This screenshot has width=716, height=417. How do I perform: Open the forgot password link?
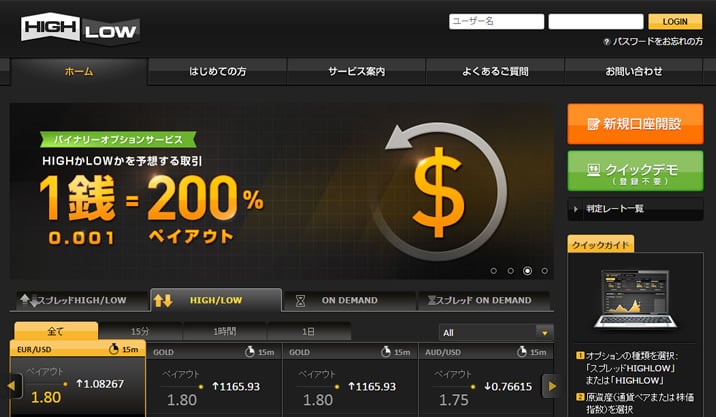coord(658,42)
